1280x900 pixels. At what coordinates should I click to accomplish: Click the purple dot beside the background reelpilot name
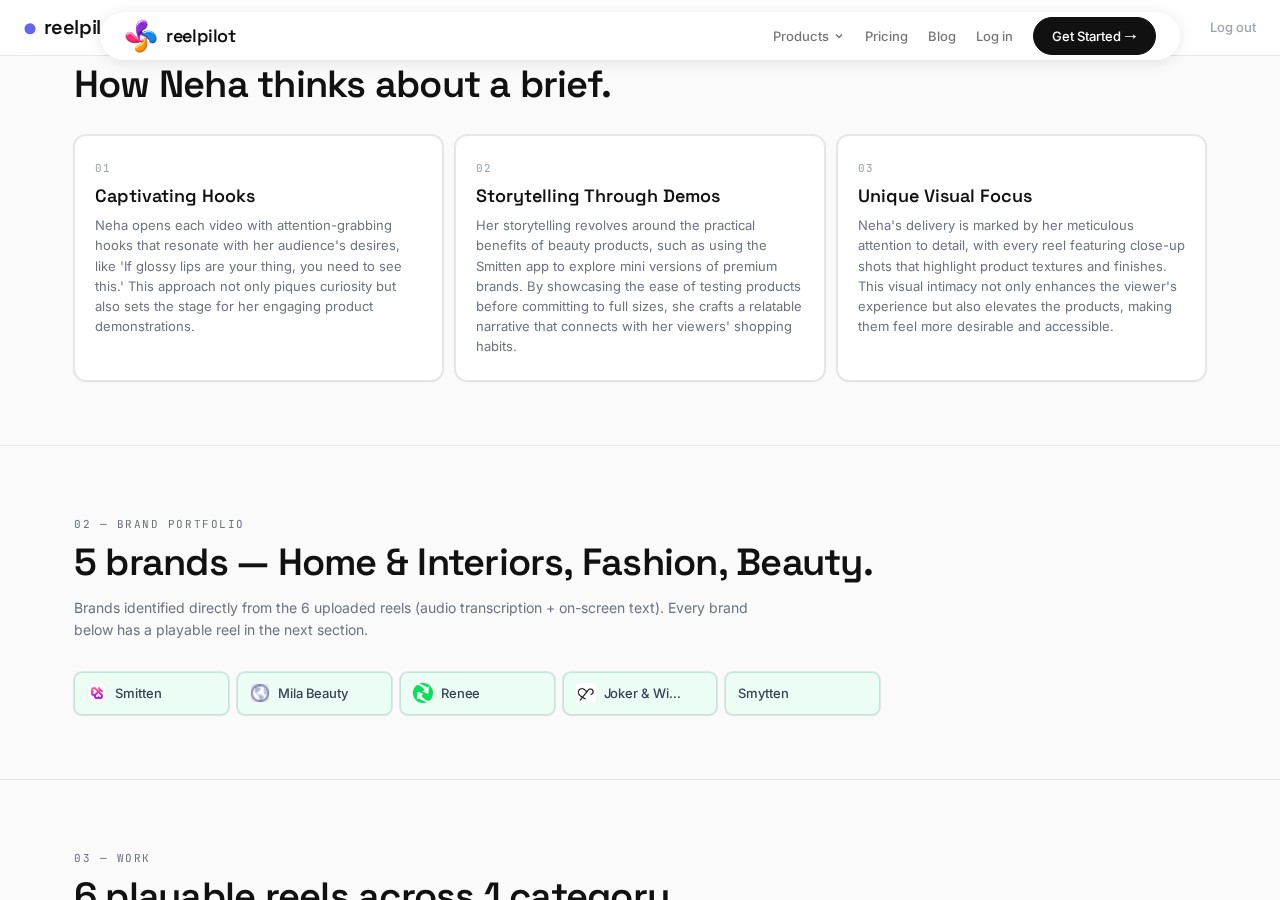click(30, 29)
